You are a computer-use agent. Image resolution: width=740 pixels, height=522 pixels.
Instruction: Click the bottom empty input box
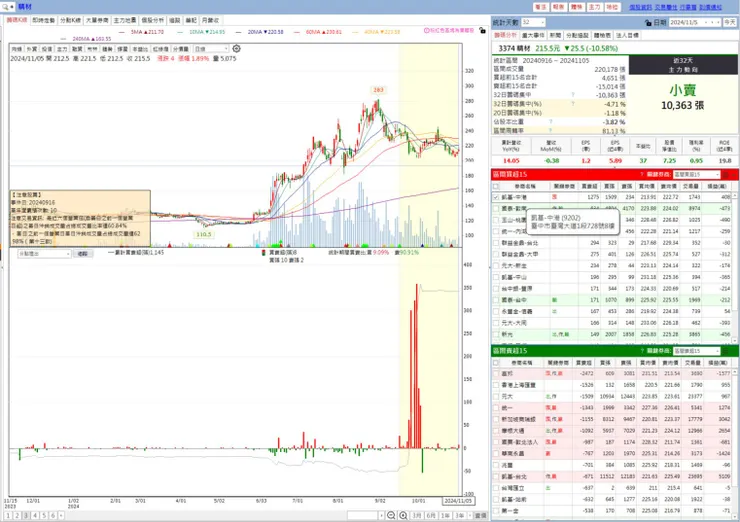click(363, 515)
